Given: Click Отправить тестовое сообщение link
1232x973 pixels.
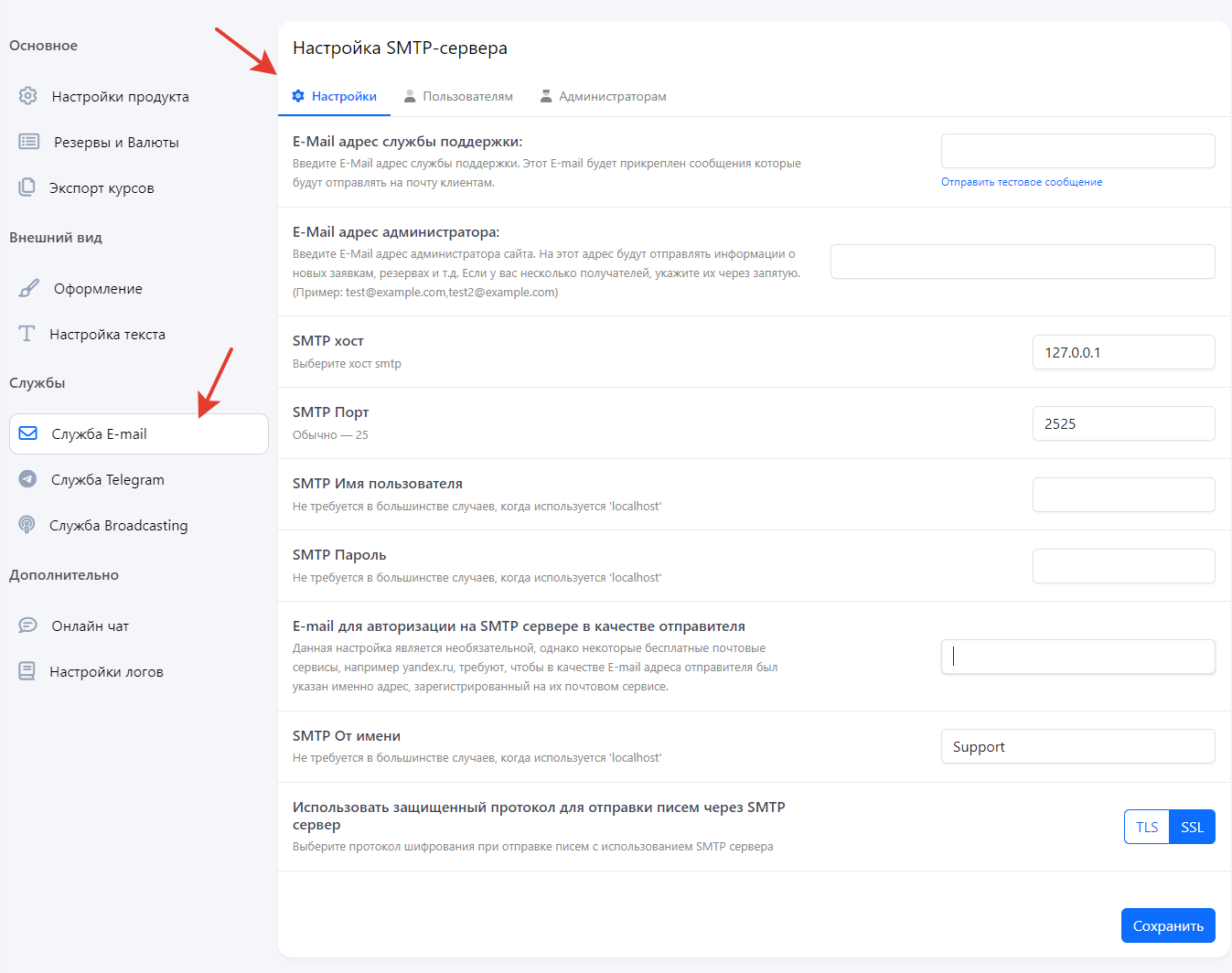Looking at the screenshot, I should point(1022,182).
